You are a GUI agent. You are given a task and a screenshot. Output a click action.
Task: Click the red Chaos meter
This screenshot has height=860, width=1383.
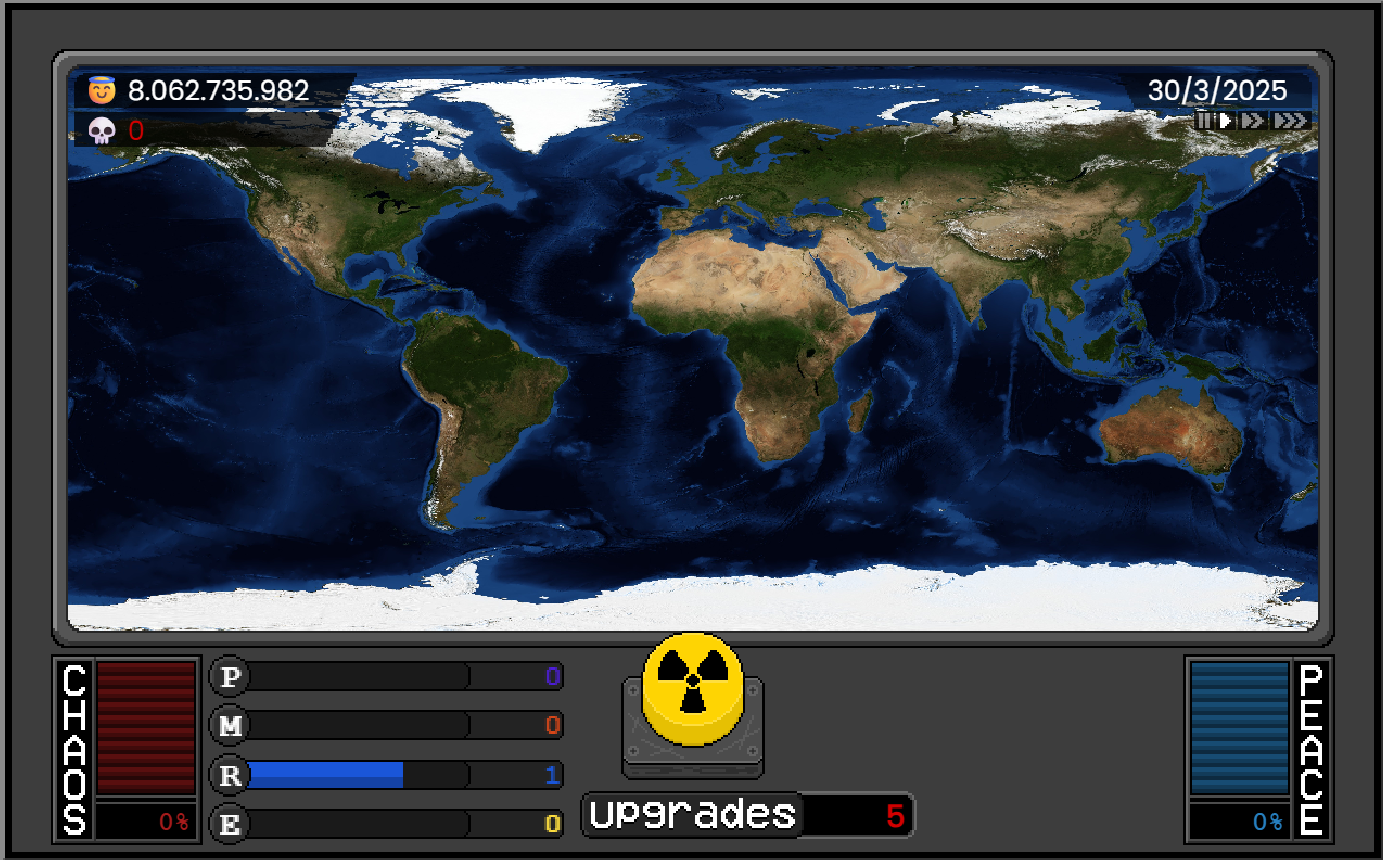pyautogui.click(x=146, y=728)
